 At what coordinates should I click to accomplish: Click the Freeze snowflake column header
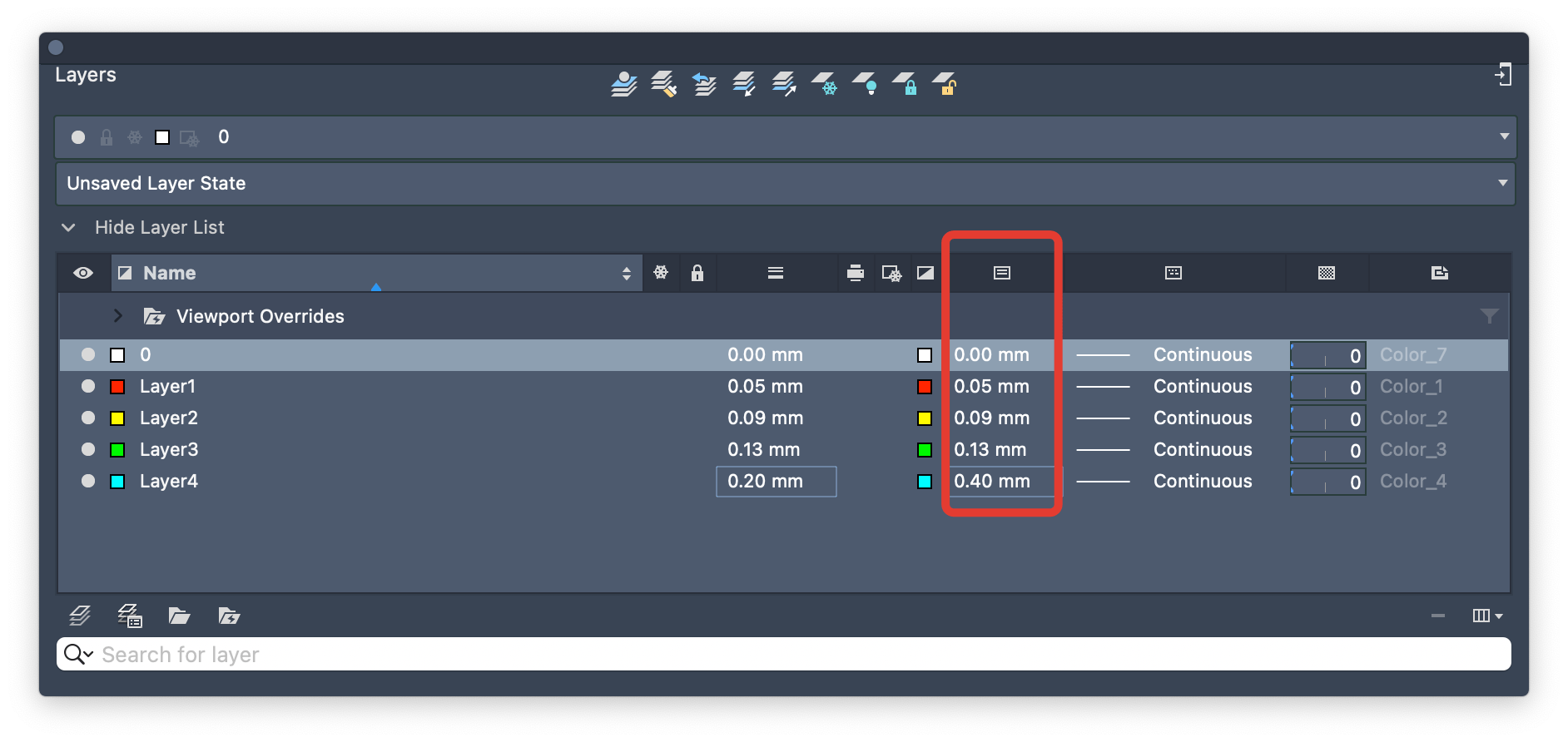(661, 272)
